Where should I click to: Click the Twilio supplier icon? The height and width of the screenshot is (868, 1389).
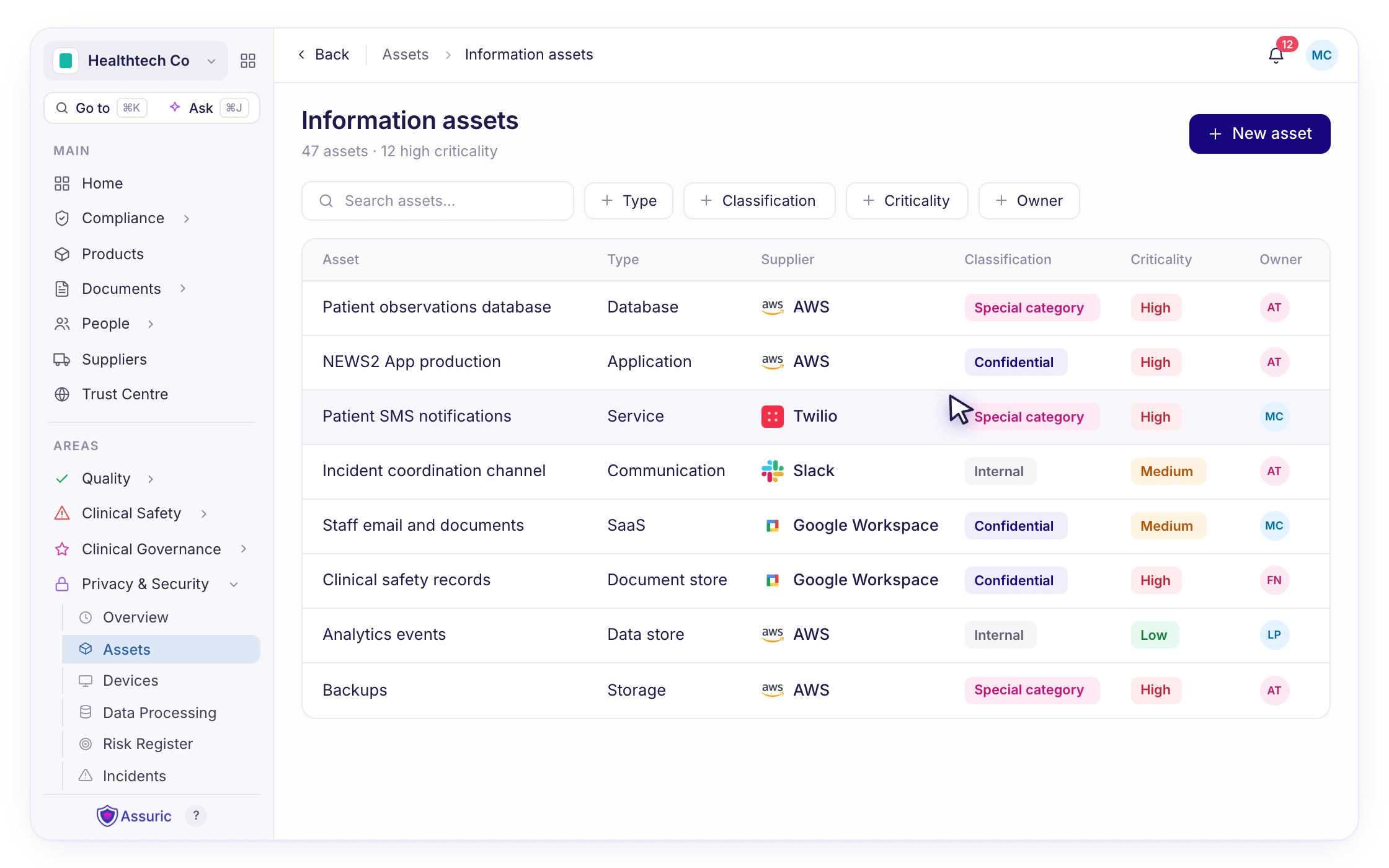click(772, 417)
